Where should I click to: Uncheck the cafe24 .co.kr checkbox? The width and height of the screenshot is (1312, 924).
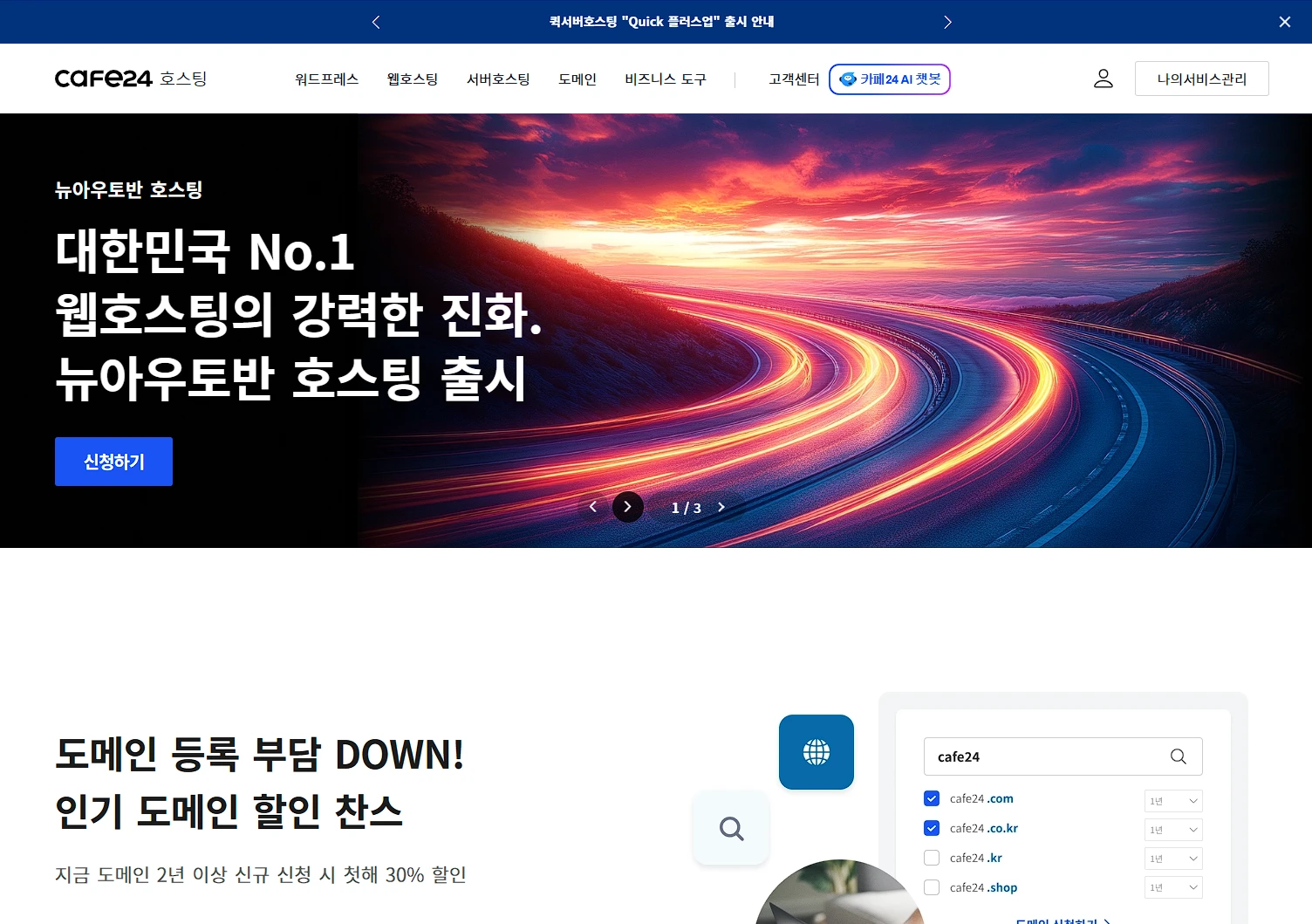932,828
